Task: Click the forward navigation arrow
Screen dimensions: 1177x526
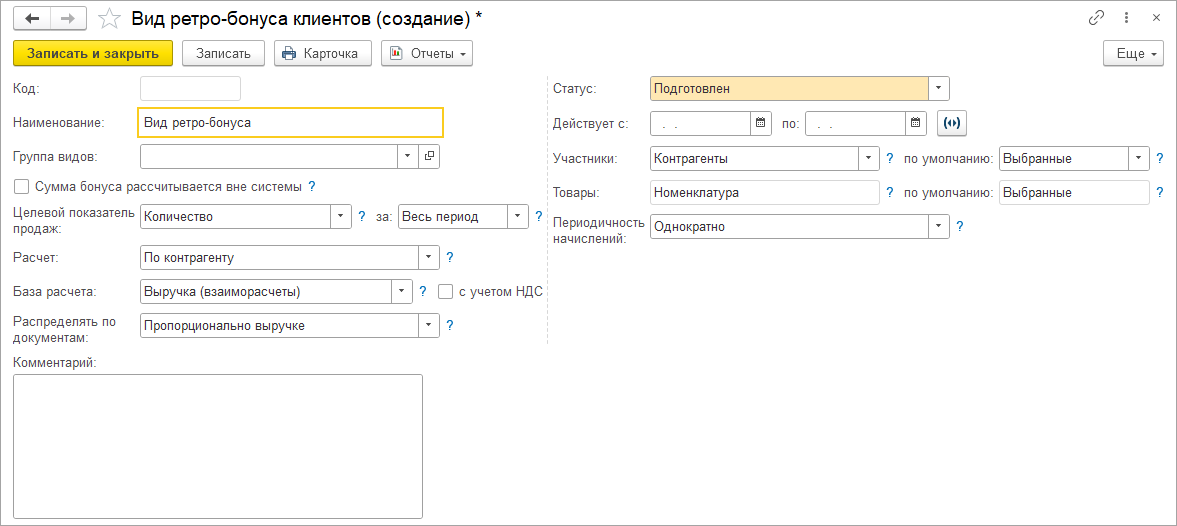Action: (x=67, y=18)
